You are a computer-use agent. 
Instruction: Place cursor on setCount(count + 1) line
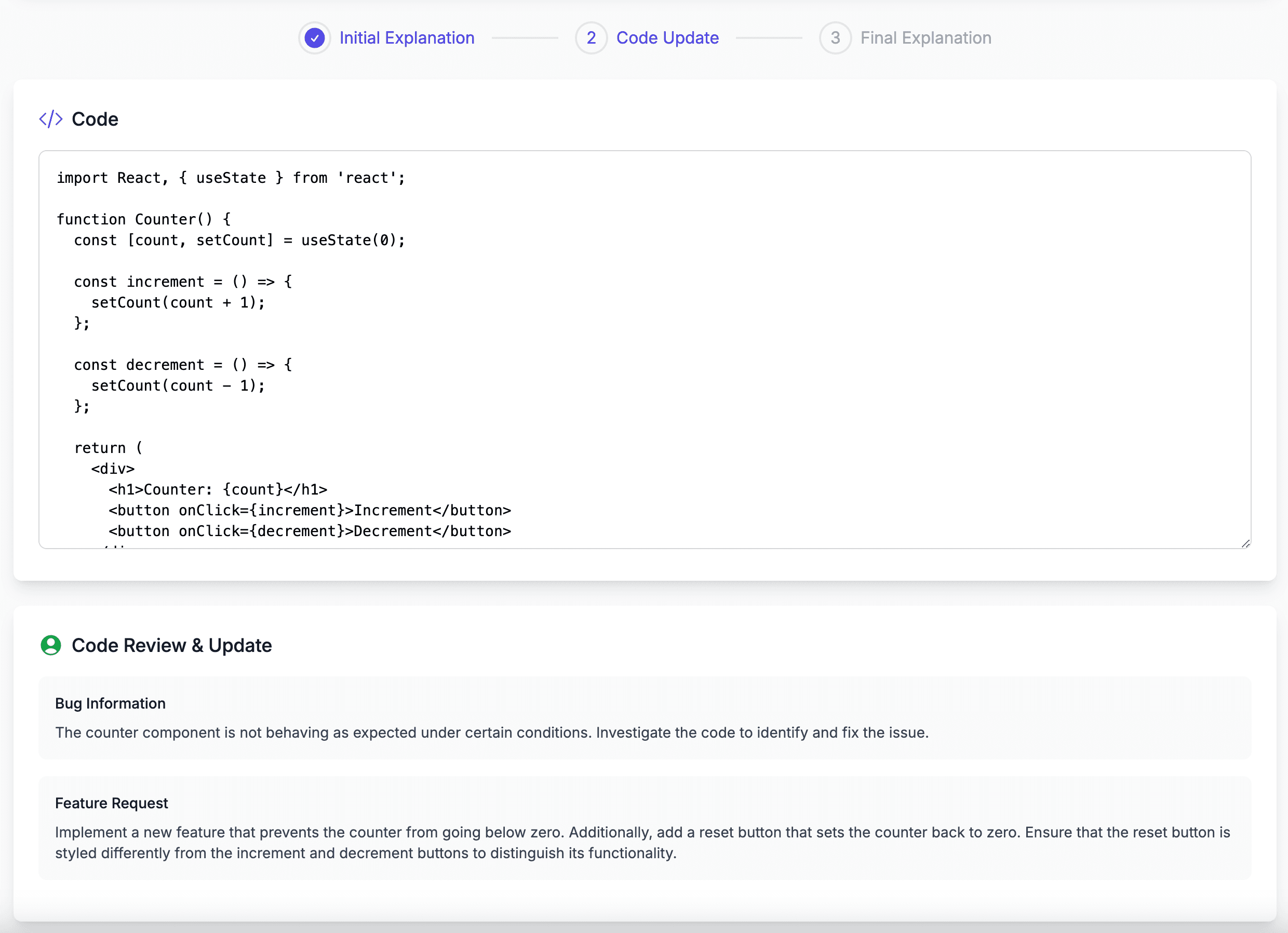pos(178,302)
